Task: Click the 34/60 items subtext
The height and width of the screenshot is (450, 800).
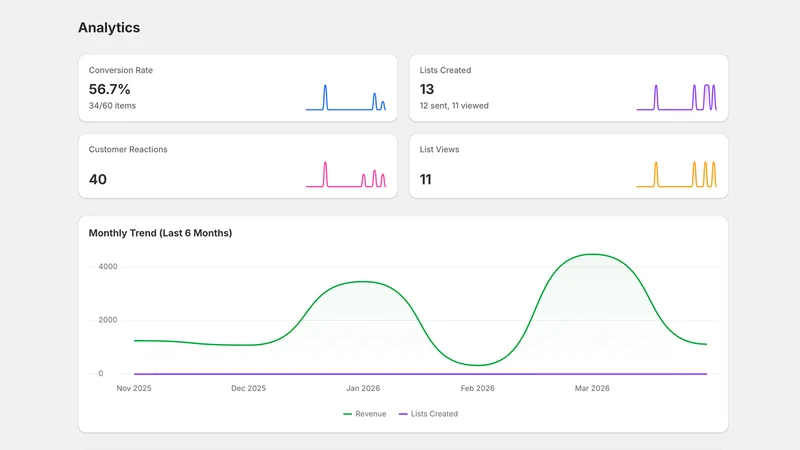Action: click(x=112, y=106)
